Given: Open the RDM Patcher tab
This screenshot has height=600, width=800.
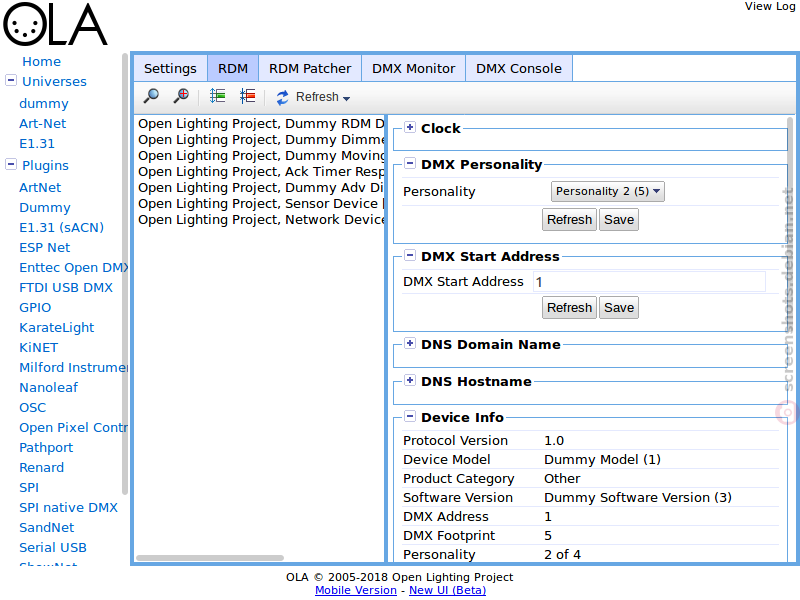Looking at the screenshot, I should [310, 68].
